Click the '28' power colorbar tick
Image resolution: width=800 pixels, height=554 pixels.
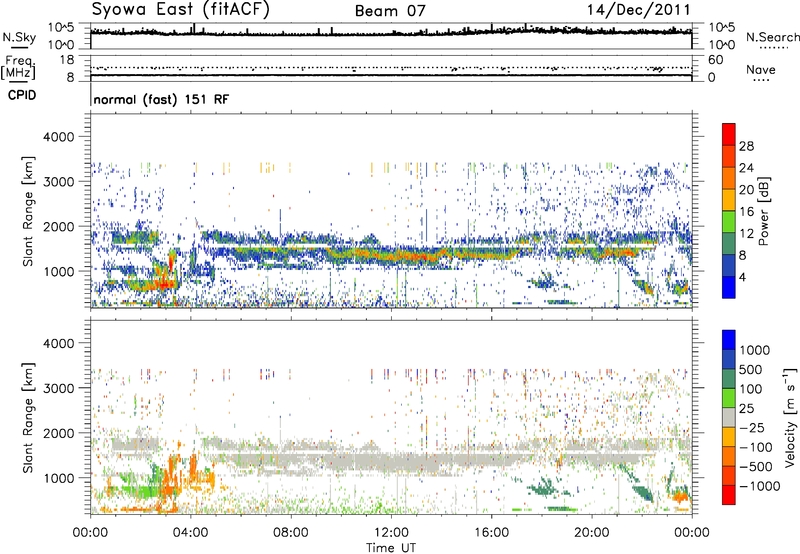tap(746, 146)
